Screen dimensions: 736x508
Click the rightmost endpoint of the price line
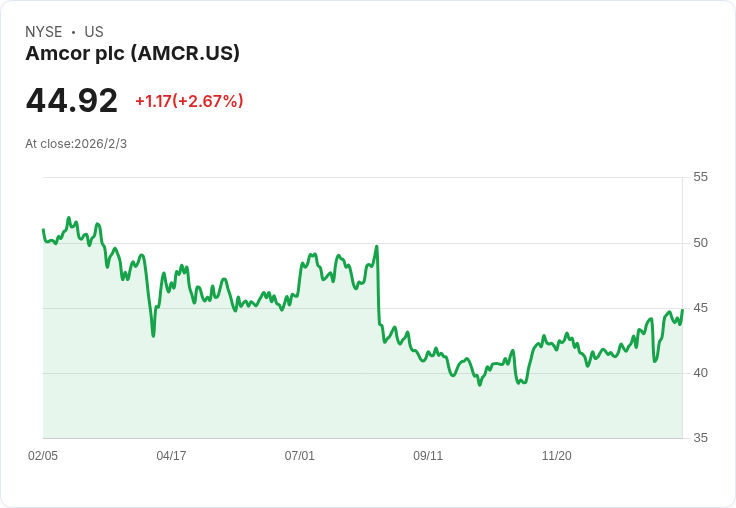pos(682,310)
